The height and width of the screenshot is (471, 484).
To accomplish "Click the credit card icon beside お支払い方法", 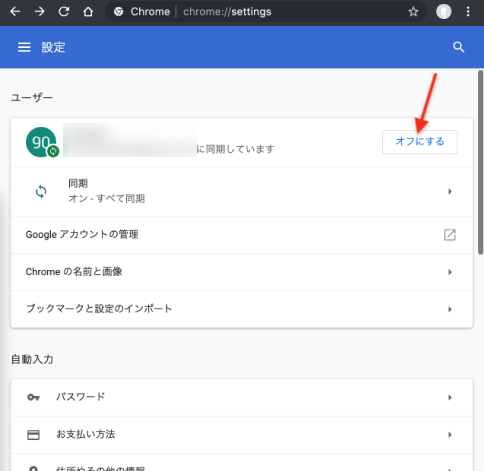I will click(33, 435).
